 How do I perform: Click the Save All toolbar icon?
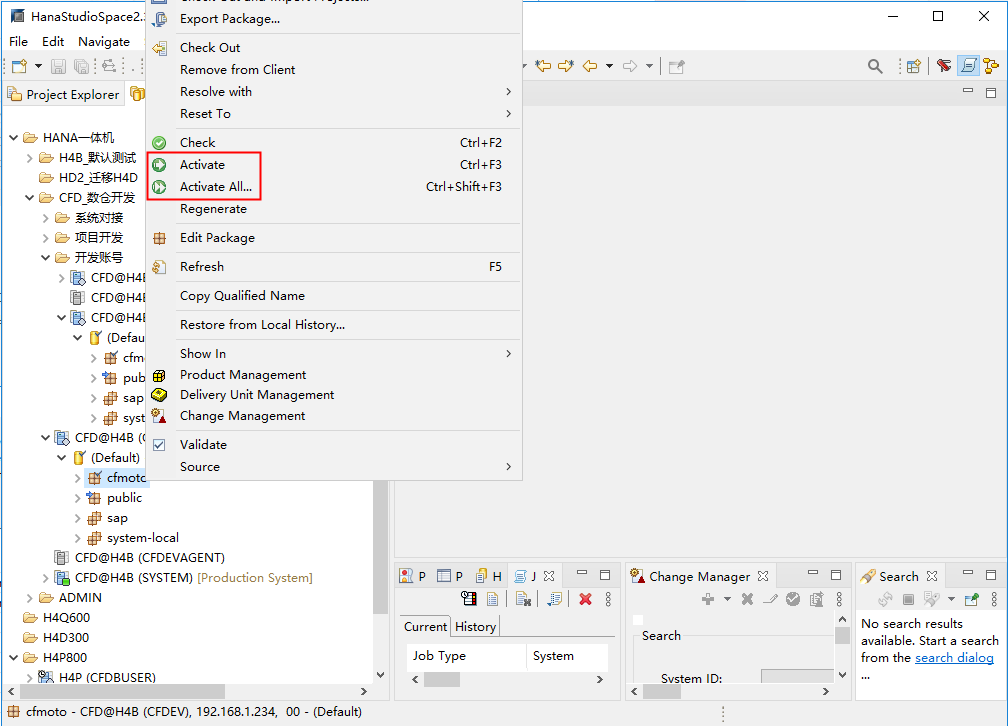(x=81, y=66)
